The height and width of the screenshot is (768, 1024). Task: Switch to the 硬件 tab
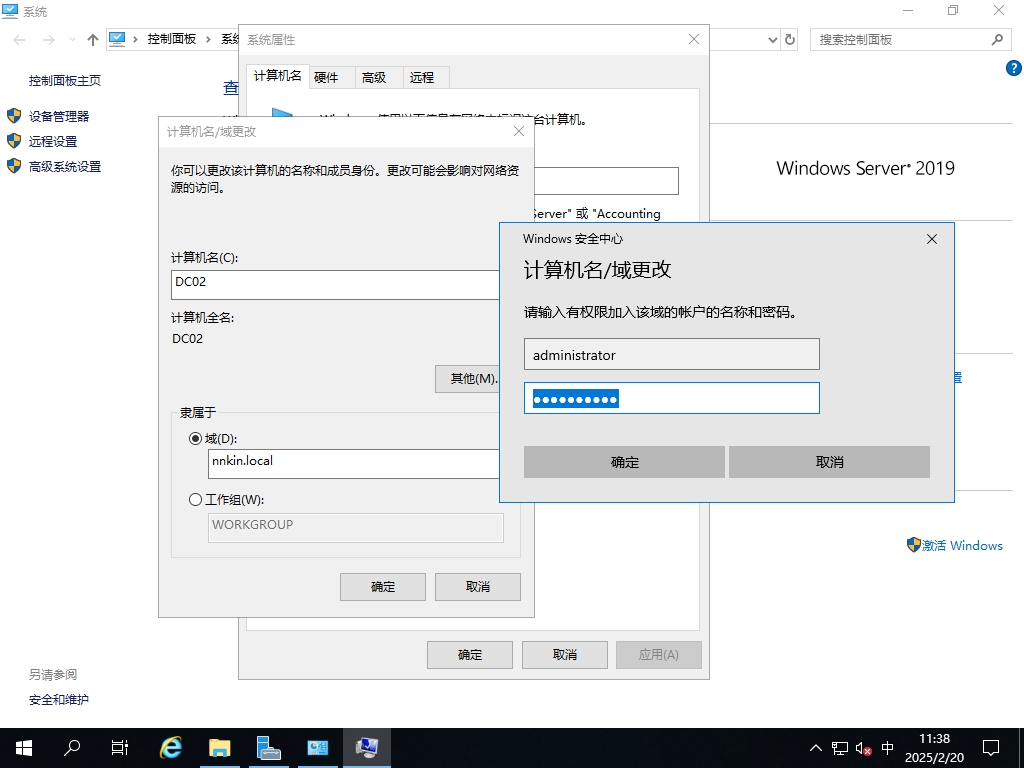coord(326,77)
